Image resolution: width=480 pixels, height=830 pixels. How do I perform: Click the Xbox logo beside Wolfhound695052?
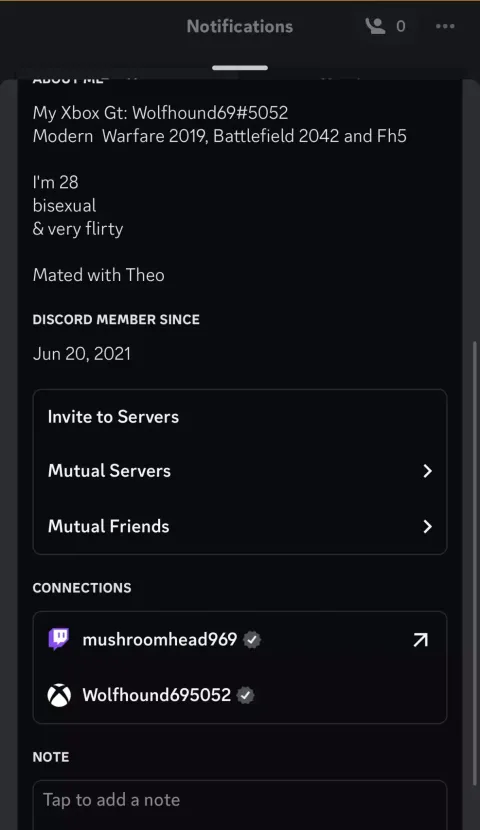(x=59, y=695)
